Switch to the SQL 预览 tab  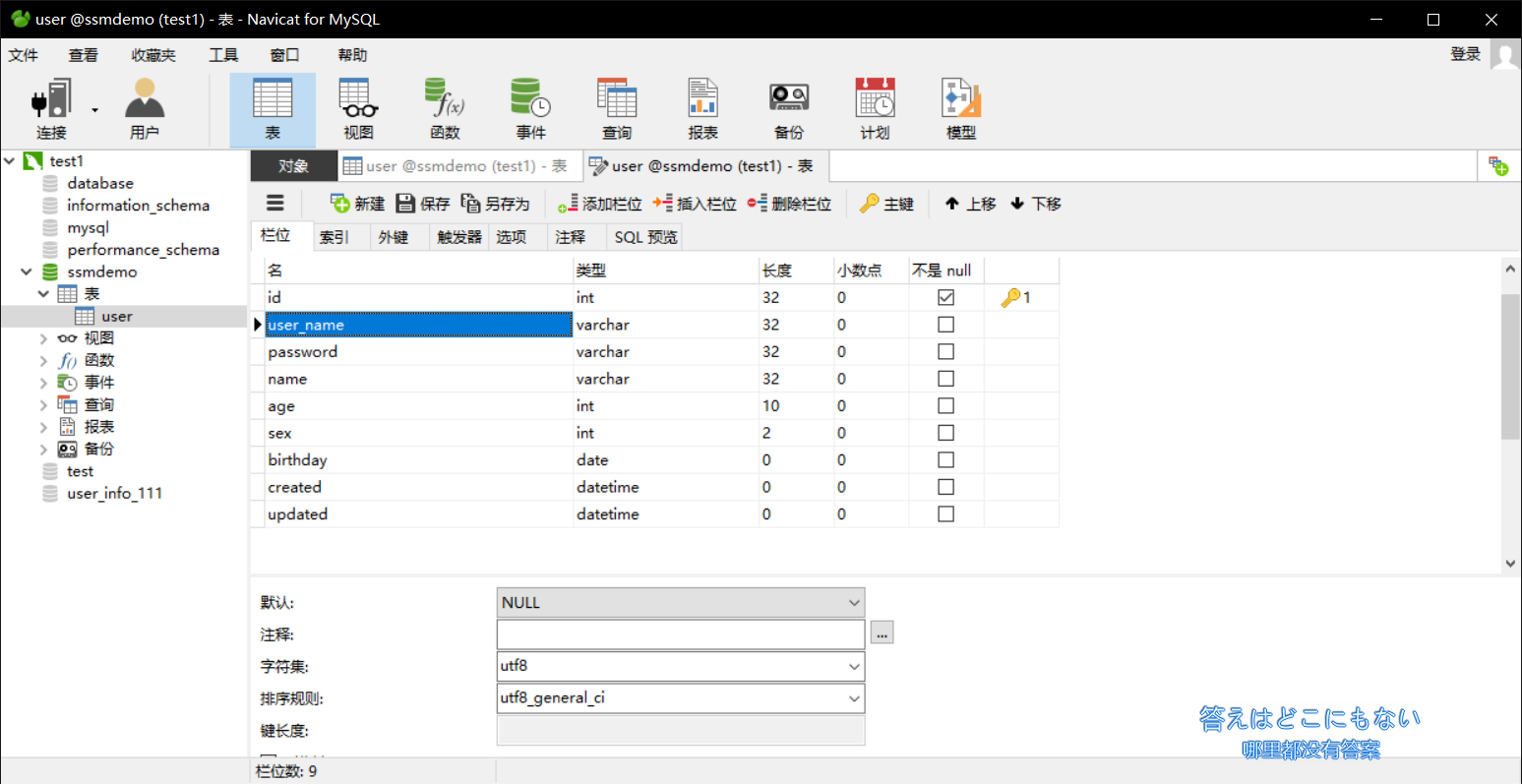click(x=645, y=237)
